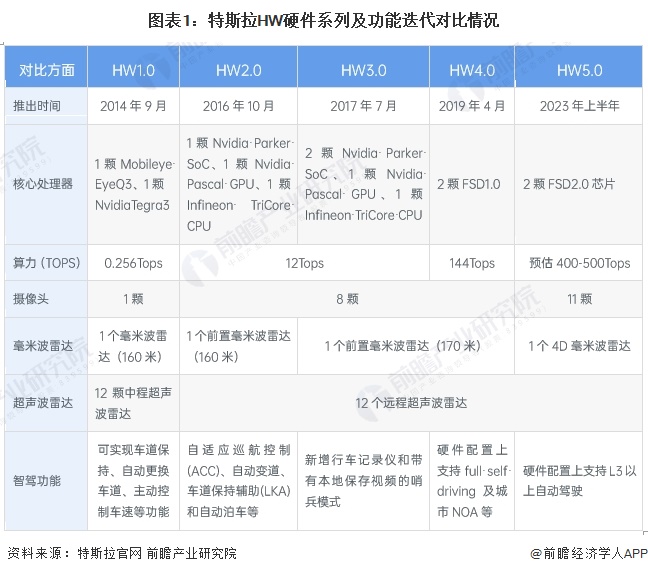
Task: Click the 12Tops merged cell
Action: coord(305,263)
